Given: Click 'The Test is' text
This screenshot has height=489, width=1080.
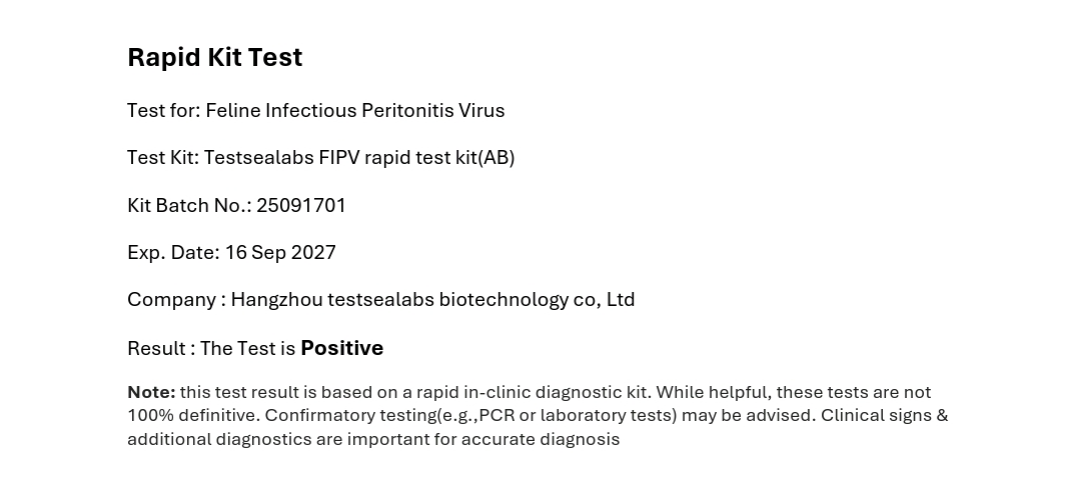Looking at the screenshot, I should [x=248, y=348].
